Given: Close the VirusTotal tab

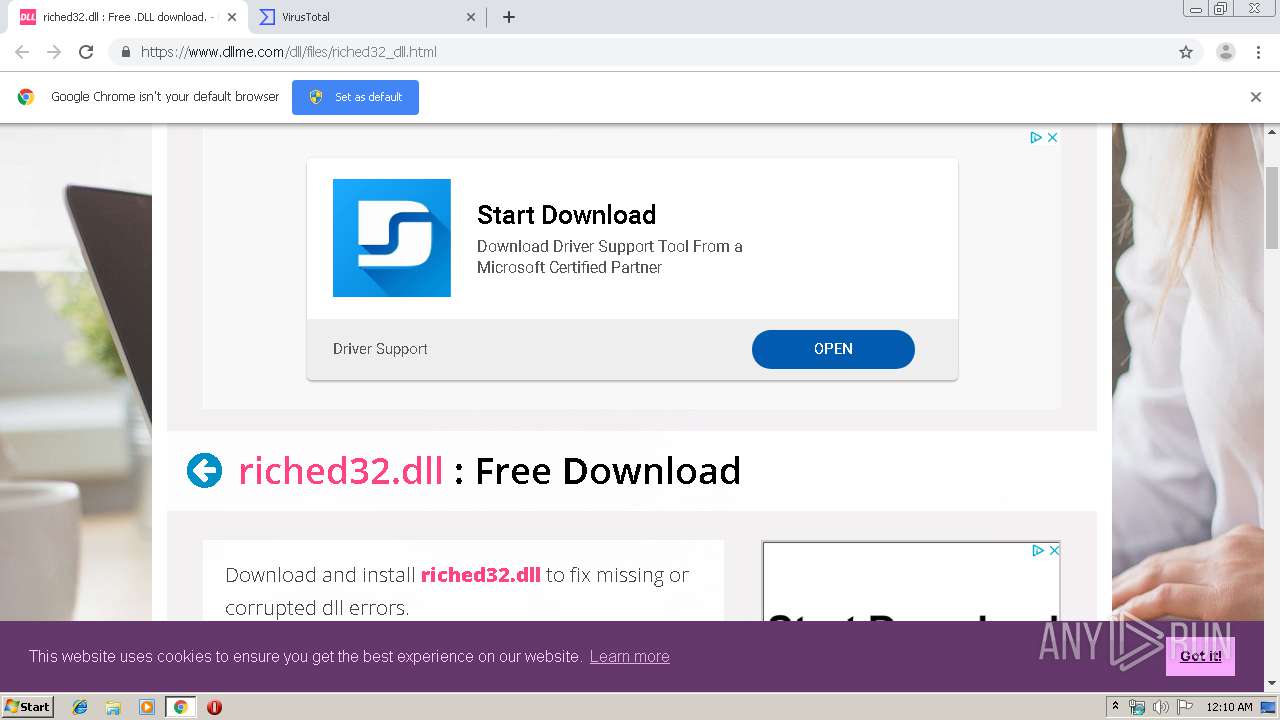Looking at the screenshot, I should [x=471, y=17].
